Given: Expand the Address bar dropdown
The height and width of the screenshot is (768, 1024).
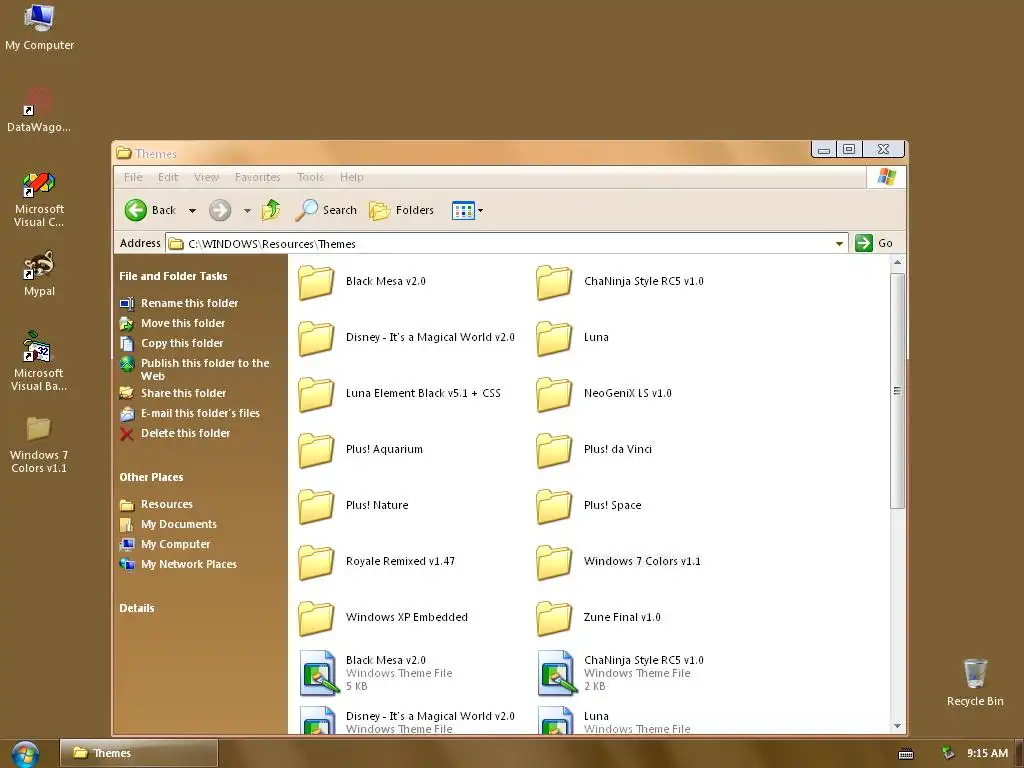Looking at the screenshot, I should [839, 244].
